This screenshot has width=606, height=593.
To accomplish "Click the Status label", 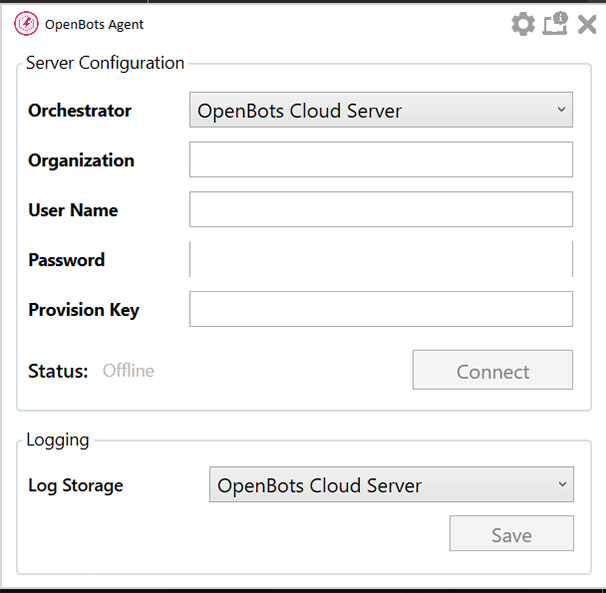I will pos(58,371).
